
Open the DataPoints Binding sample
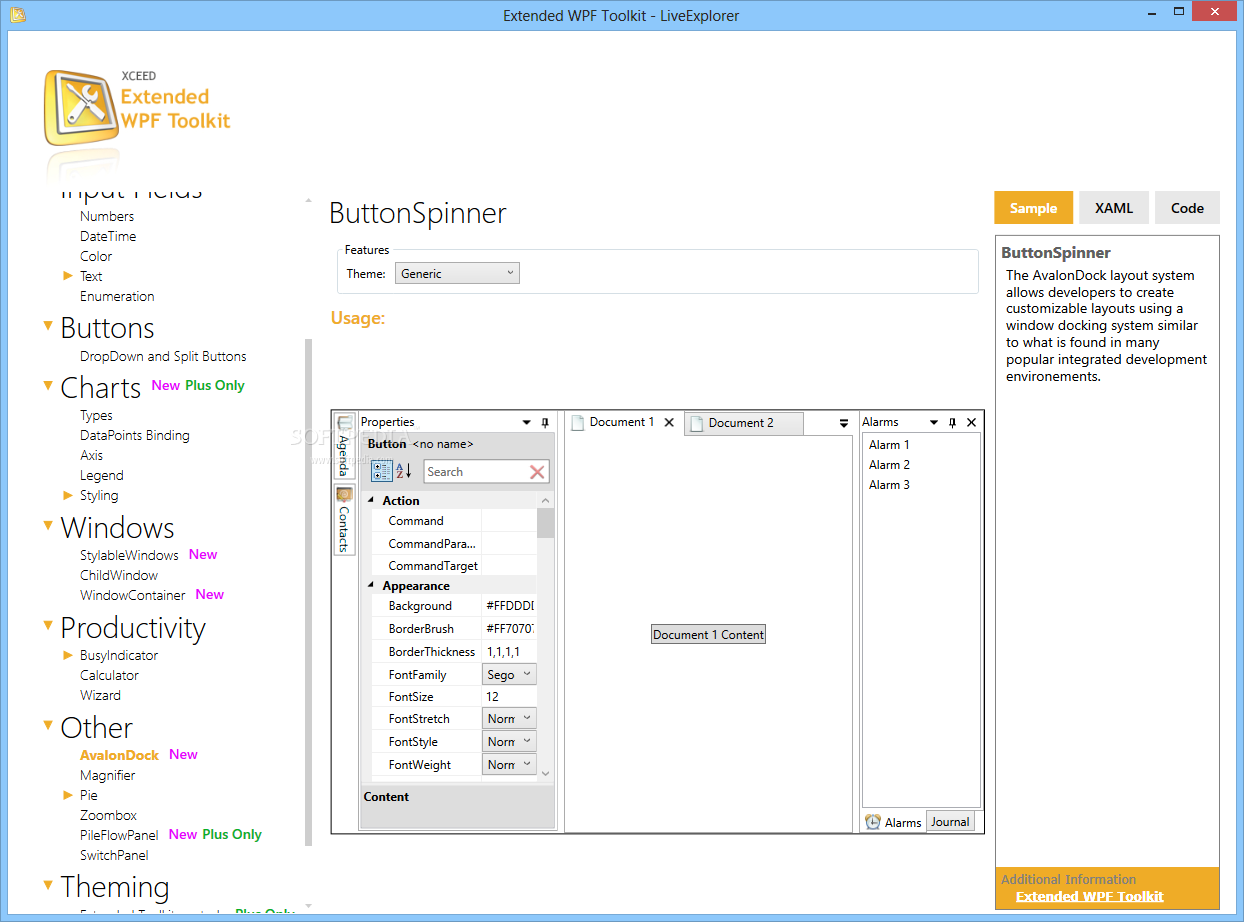(134, 435)
